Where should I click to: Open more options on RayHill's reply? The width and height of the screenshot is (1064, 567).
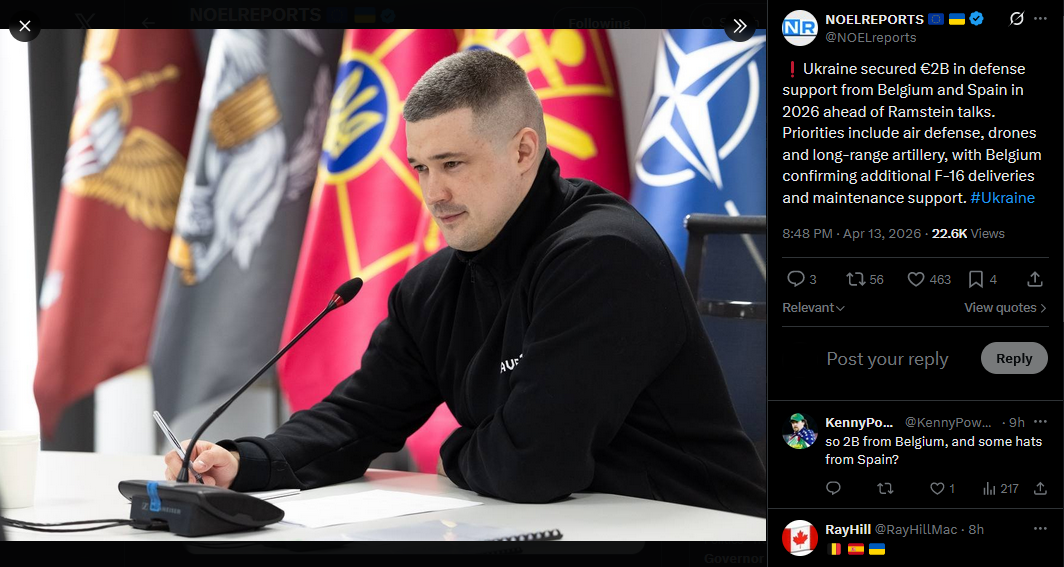click(x=1040, y=529)
